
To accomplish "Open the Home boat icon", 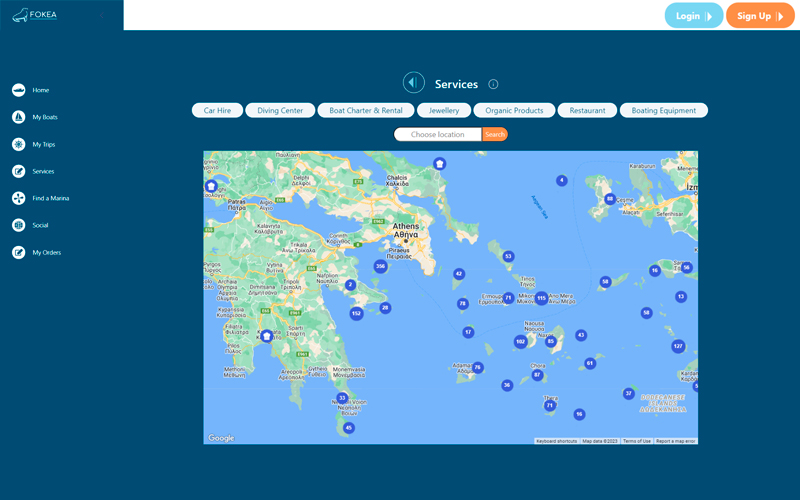I will coord(18,90).
